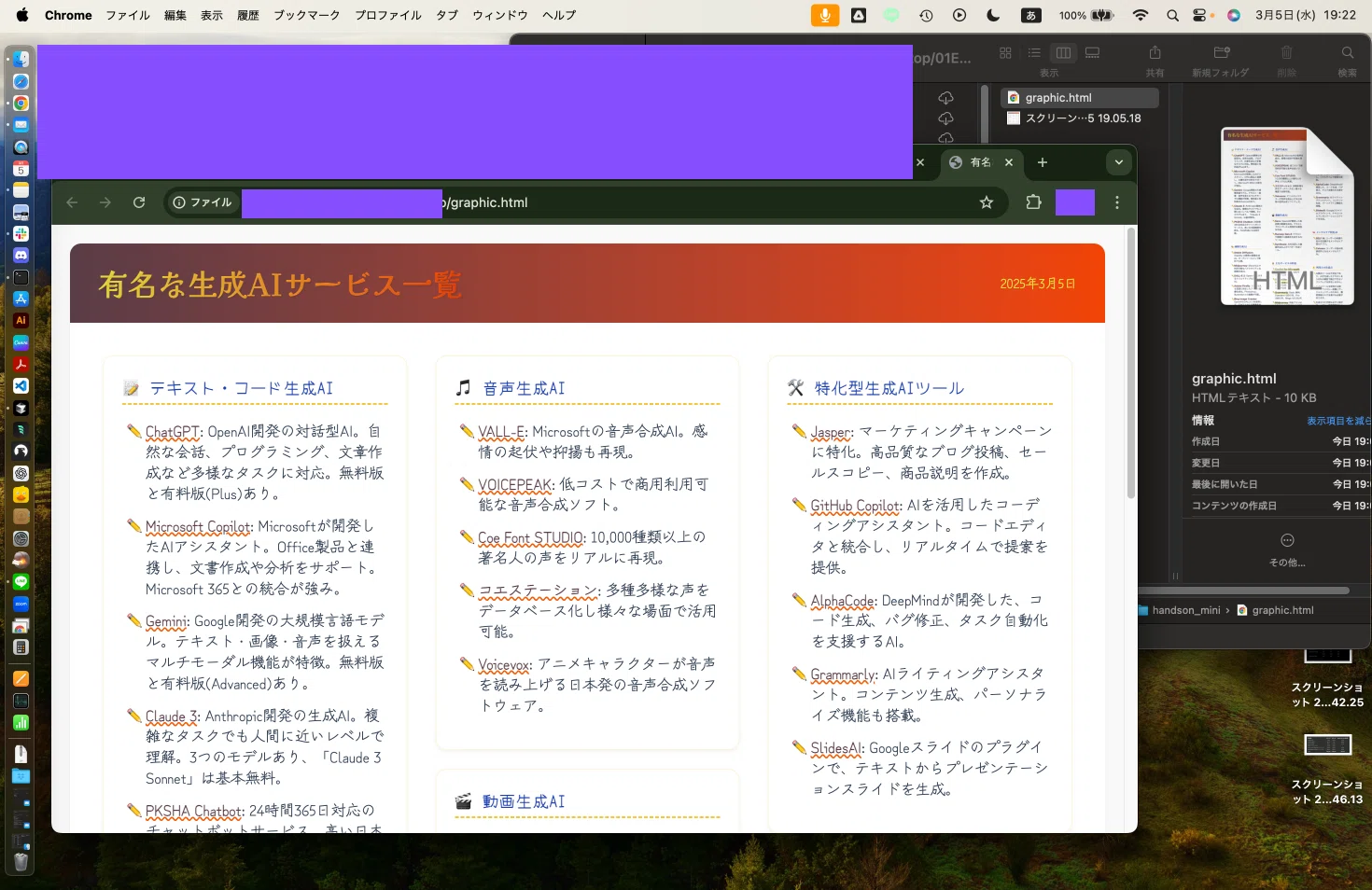Image resolution: width=1372 pixels, height=890 pixels.
Task: Open Slack from the Dock
Action: point(21,233)
